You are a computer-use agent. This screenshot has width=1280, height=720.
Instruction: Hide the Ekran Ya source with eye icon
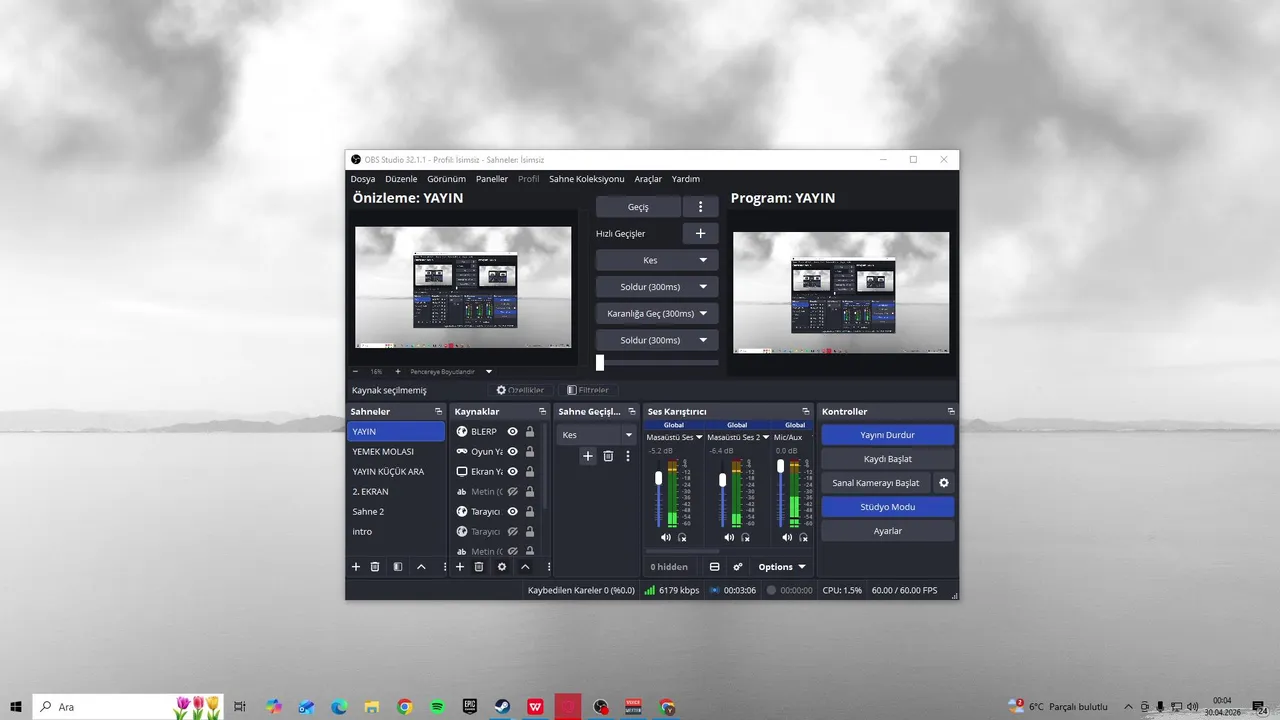pyautogui.click(x=512, y=471)
